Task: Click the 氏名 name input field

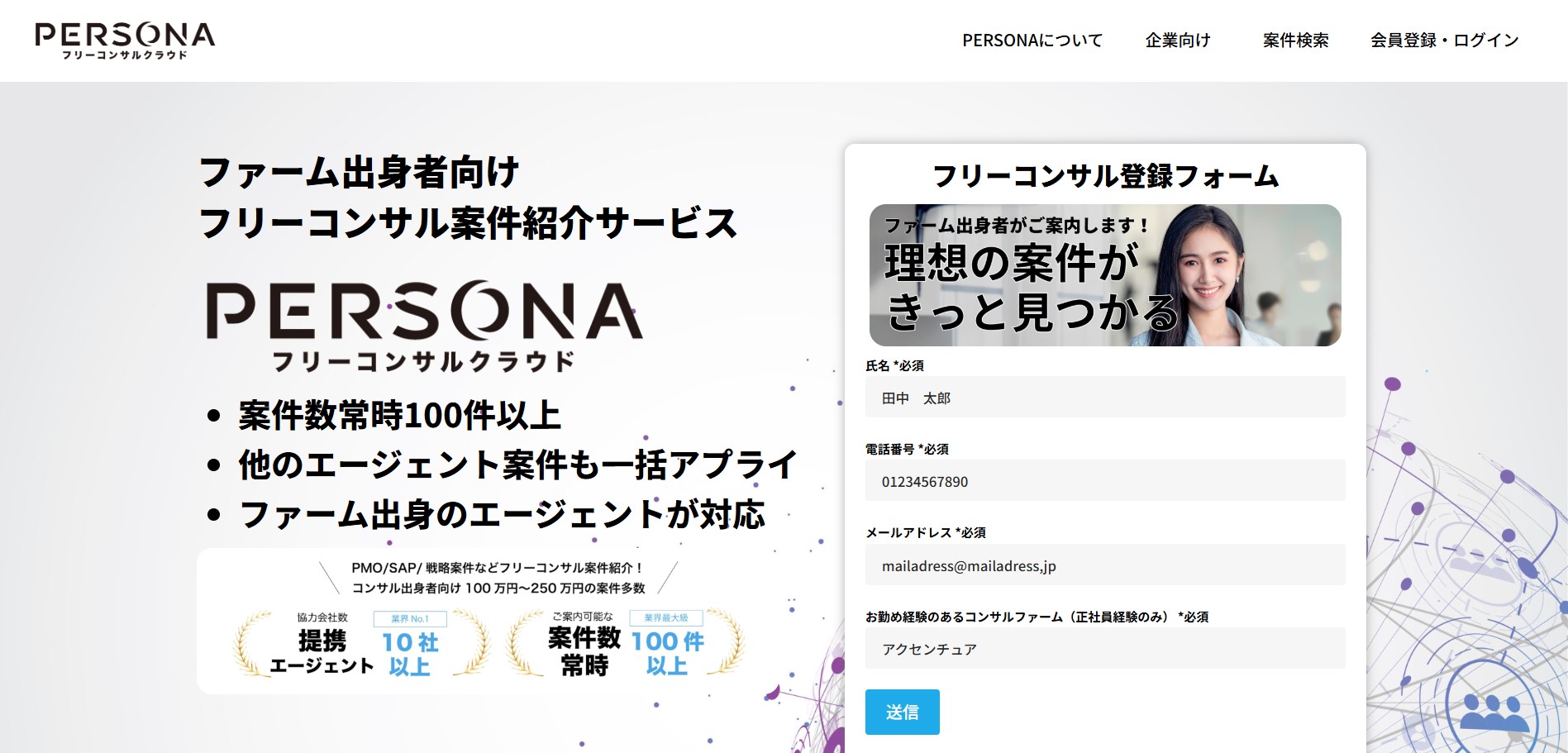Action: coord(1104,398)
